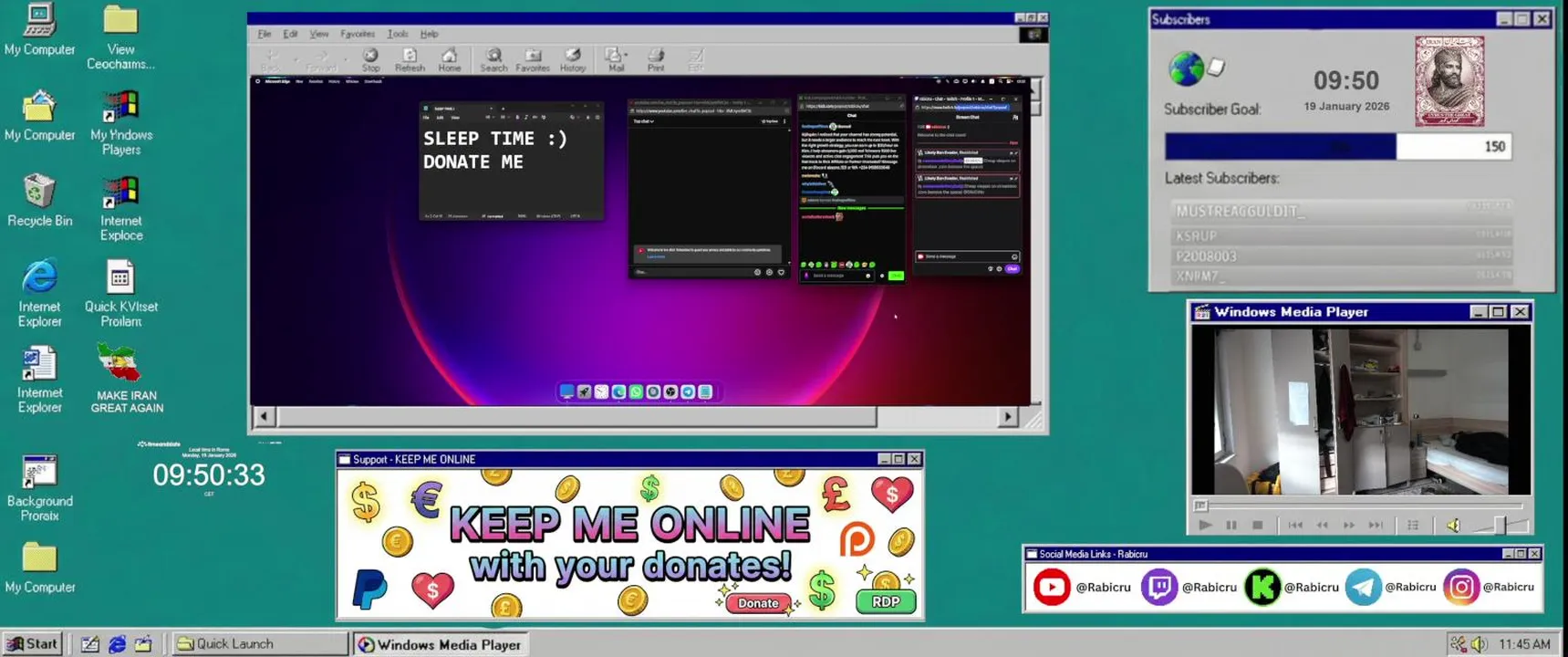Select subscriber KSRUP in the list
1568x657 pixels.
pyautogui.click(x=1341, y=235)
